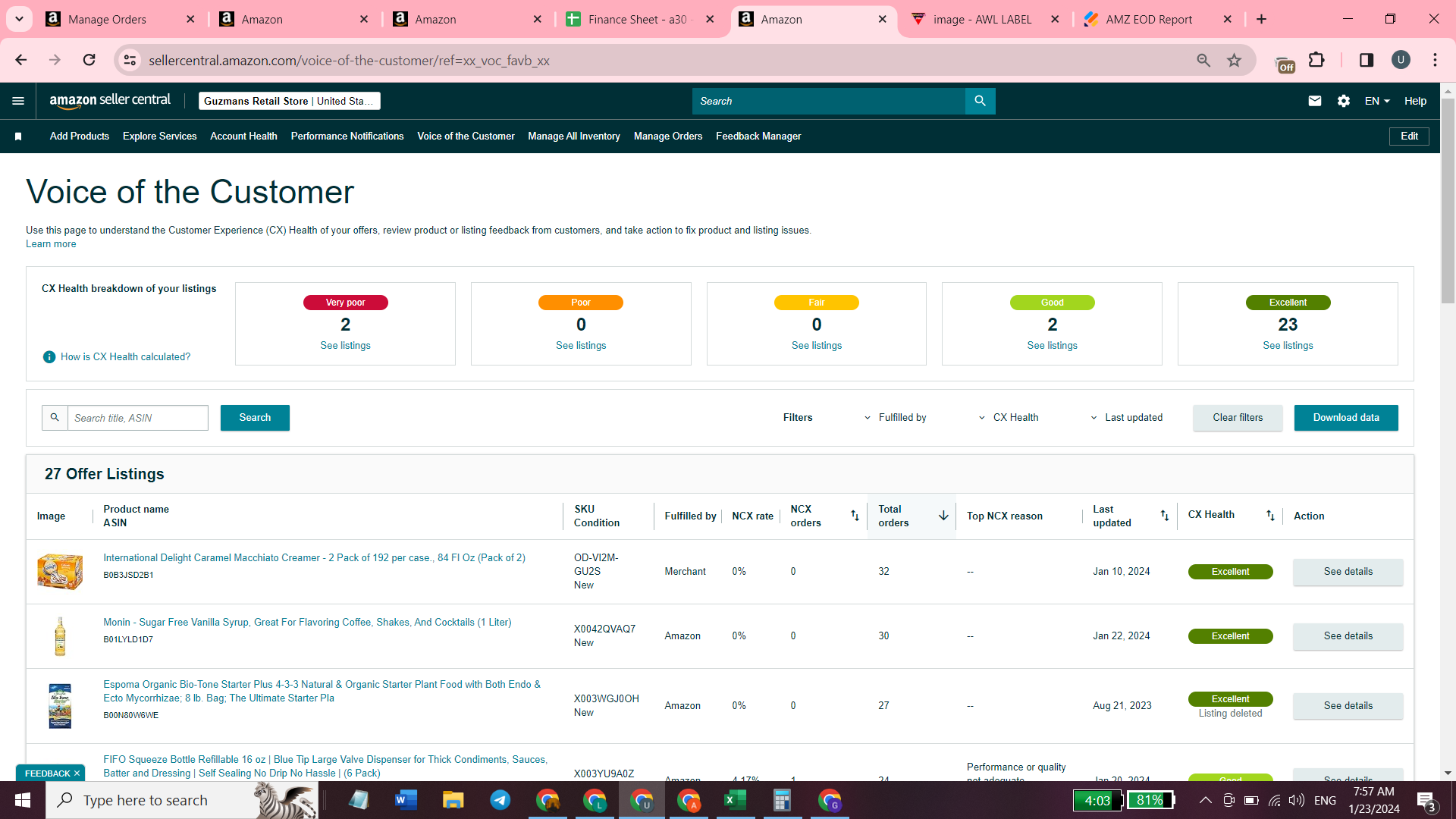Go back to the previous page

(21, 60)
